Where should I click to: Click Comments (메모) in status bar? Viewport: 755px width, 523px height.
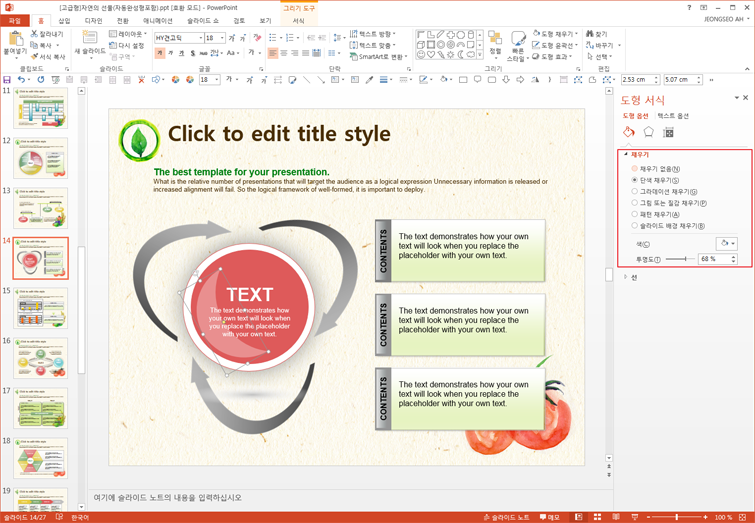(549, 517)
